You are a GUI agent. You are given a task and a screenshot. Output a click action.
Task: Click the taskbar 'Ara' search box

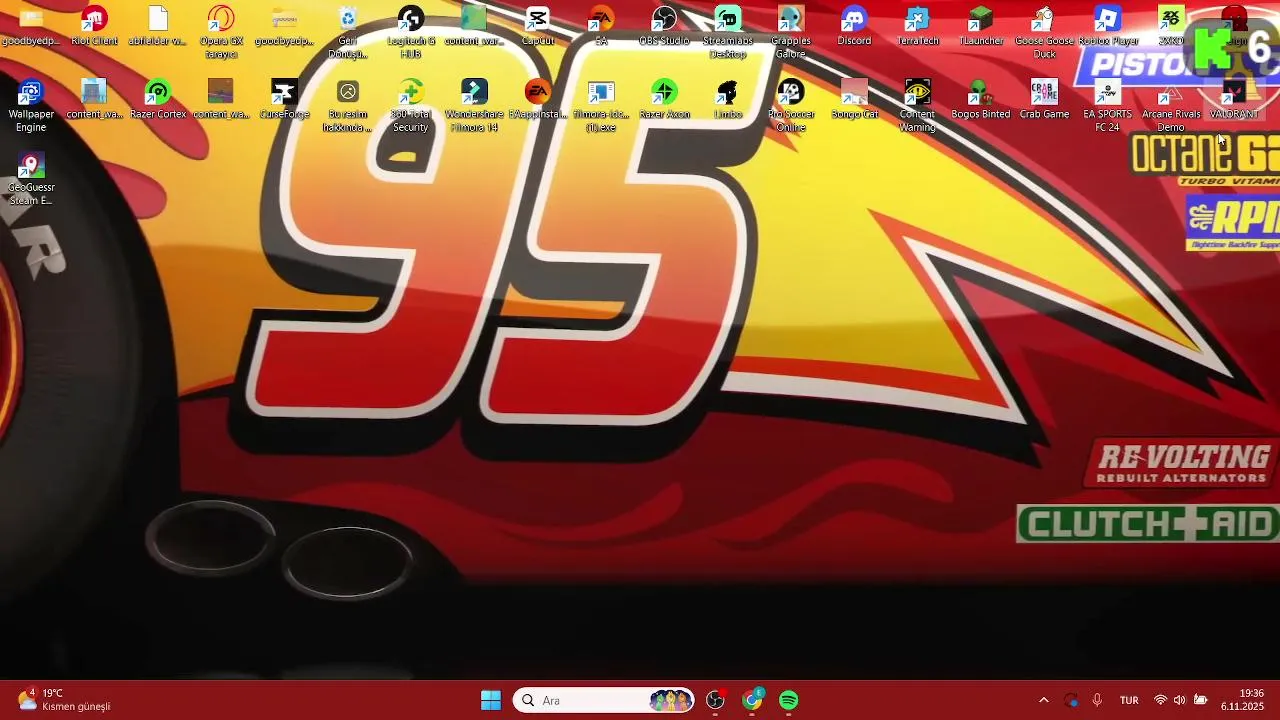tap(604, 700)
